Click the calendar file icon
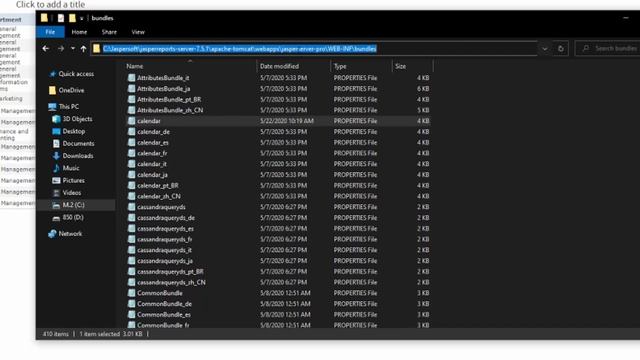640x360 pixels. click(x=131, y=121)
